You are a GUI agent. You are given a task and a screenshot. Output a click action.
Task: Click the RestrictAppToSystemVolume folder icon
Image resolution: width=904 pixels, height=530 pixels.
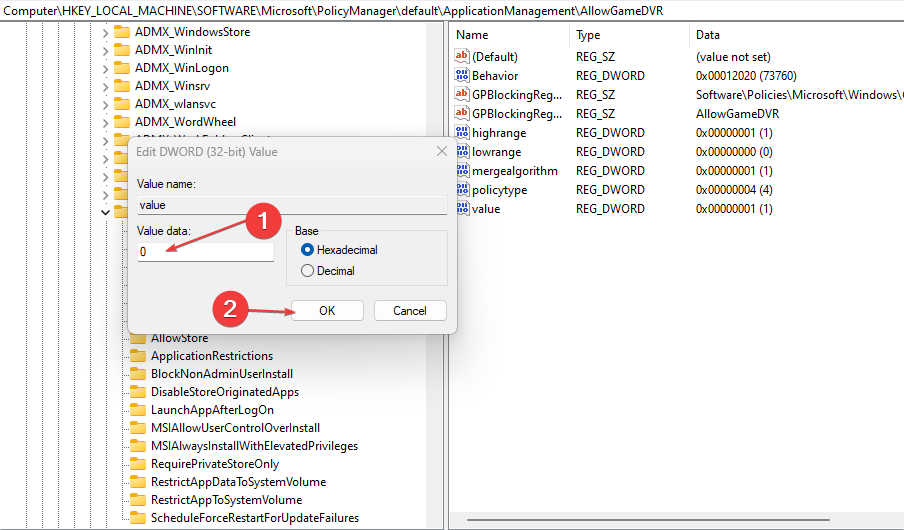tap(138, 499)
